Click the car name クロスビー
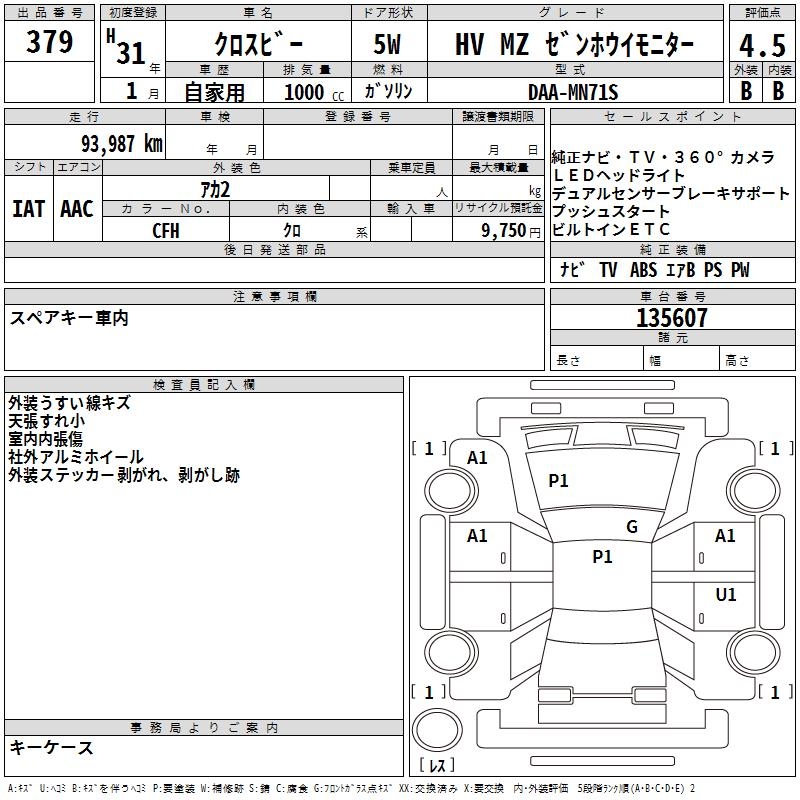This screenshot has height=800, width=800. point(258,44)
